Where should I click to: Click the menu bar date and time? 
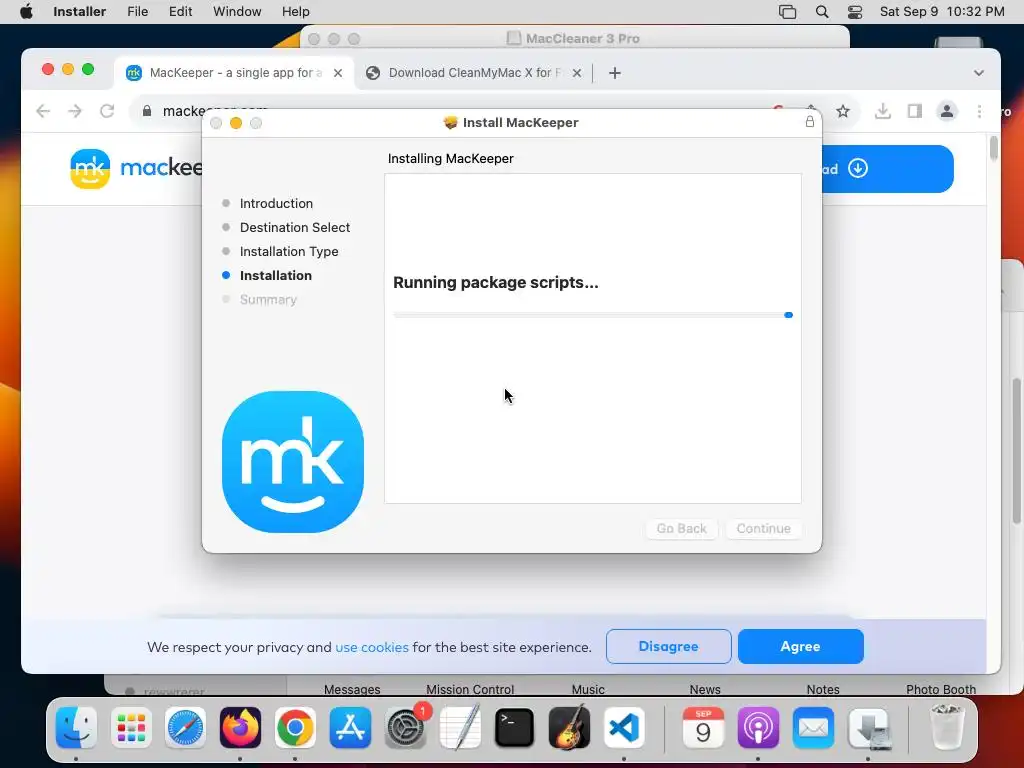coord(942,12)
